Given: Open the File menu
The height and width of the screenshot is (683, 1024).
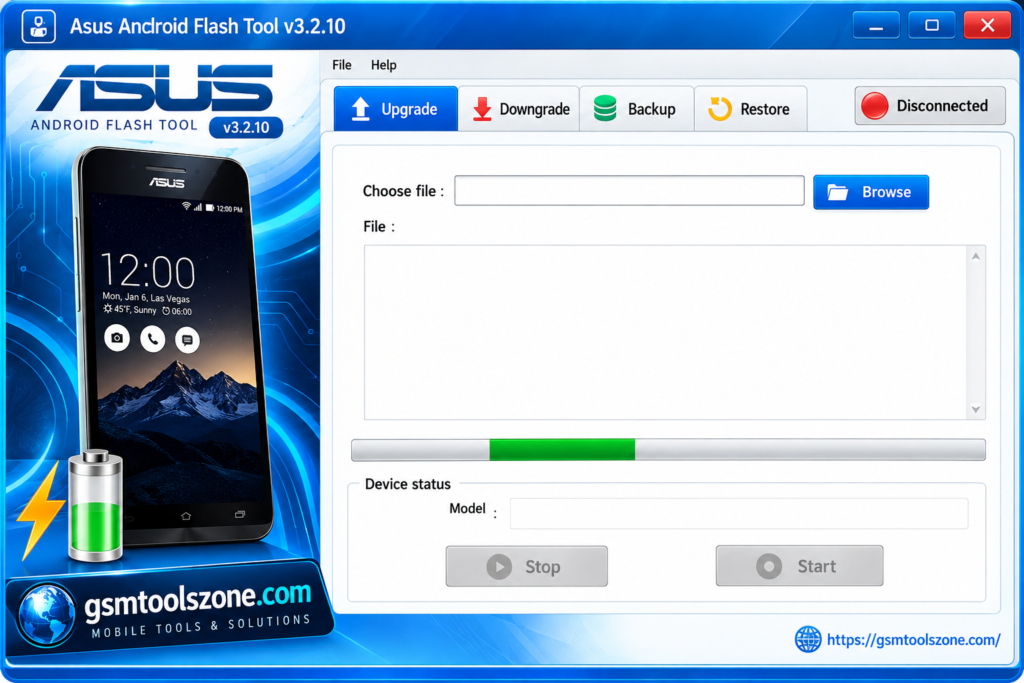Looking at the screenshot, I should 342,65.
